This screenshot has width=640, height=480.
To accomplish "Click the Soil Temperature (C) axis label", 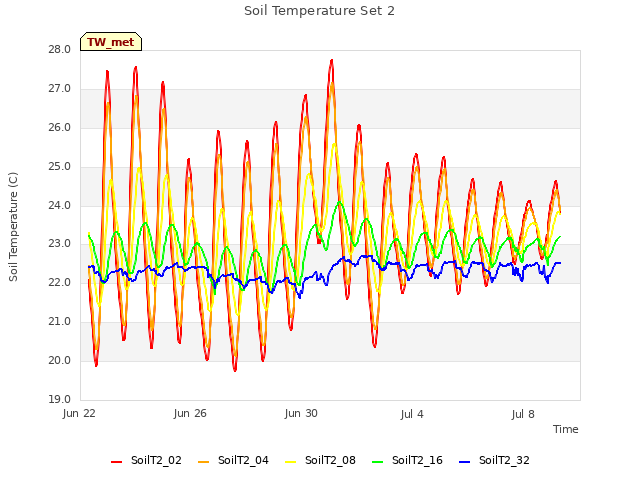I will click(x=13, y=227).
